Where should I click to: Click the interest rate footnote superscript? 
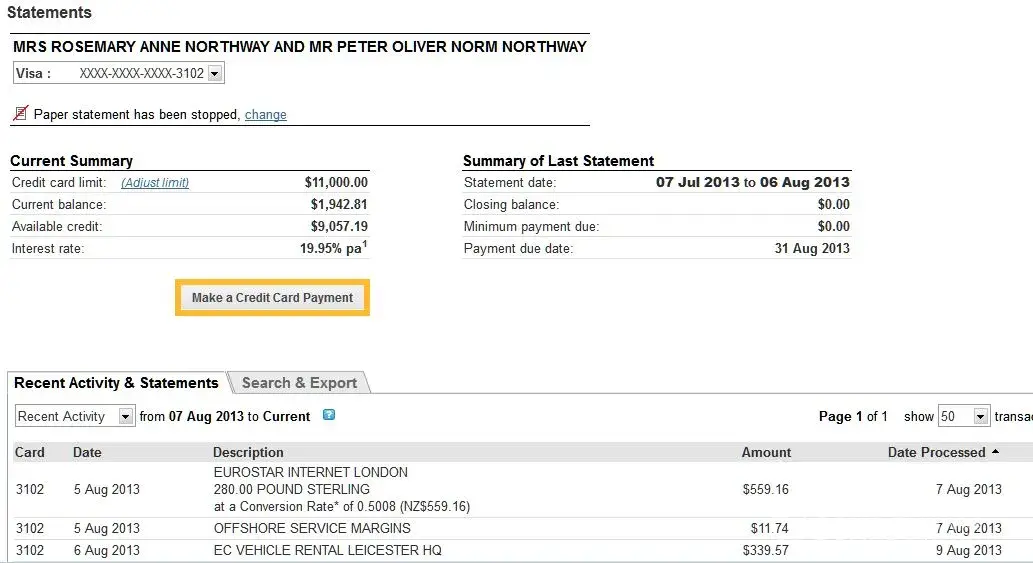(365, 243)
